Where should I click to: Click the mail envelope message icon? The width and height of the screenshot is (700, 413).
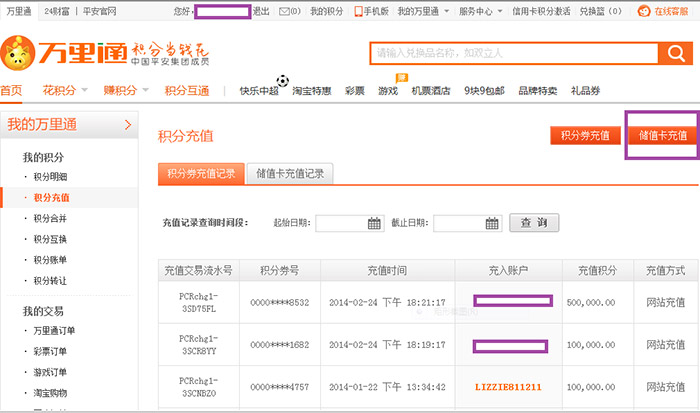pos(284,12)
